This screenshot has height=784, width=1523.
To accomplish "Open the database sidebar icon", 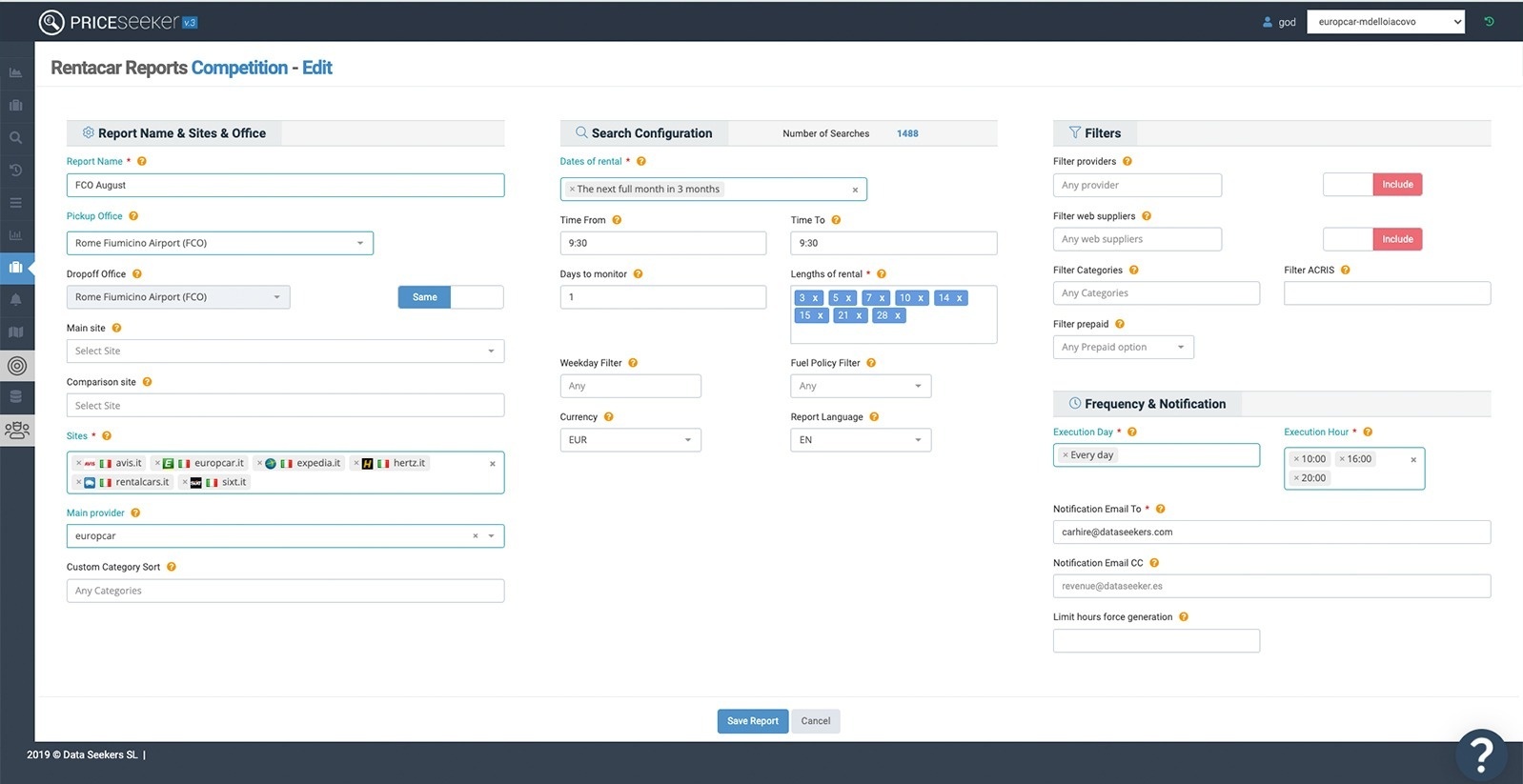I will (x=15, y=396).
